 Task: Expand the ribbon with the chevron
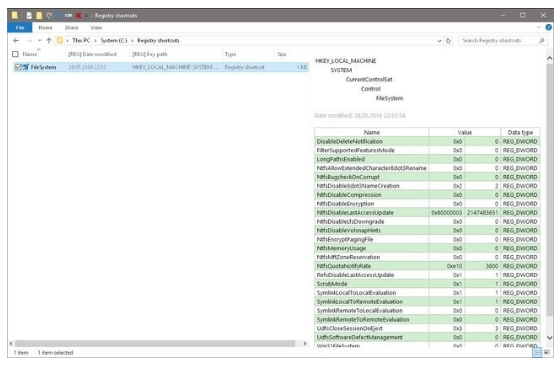coord(539,28)
